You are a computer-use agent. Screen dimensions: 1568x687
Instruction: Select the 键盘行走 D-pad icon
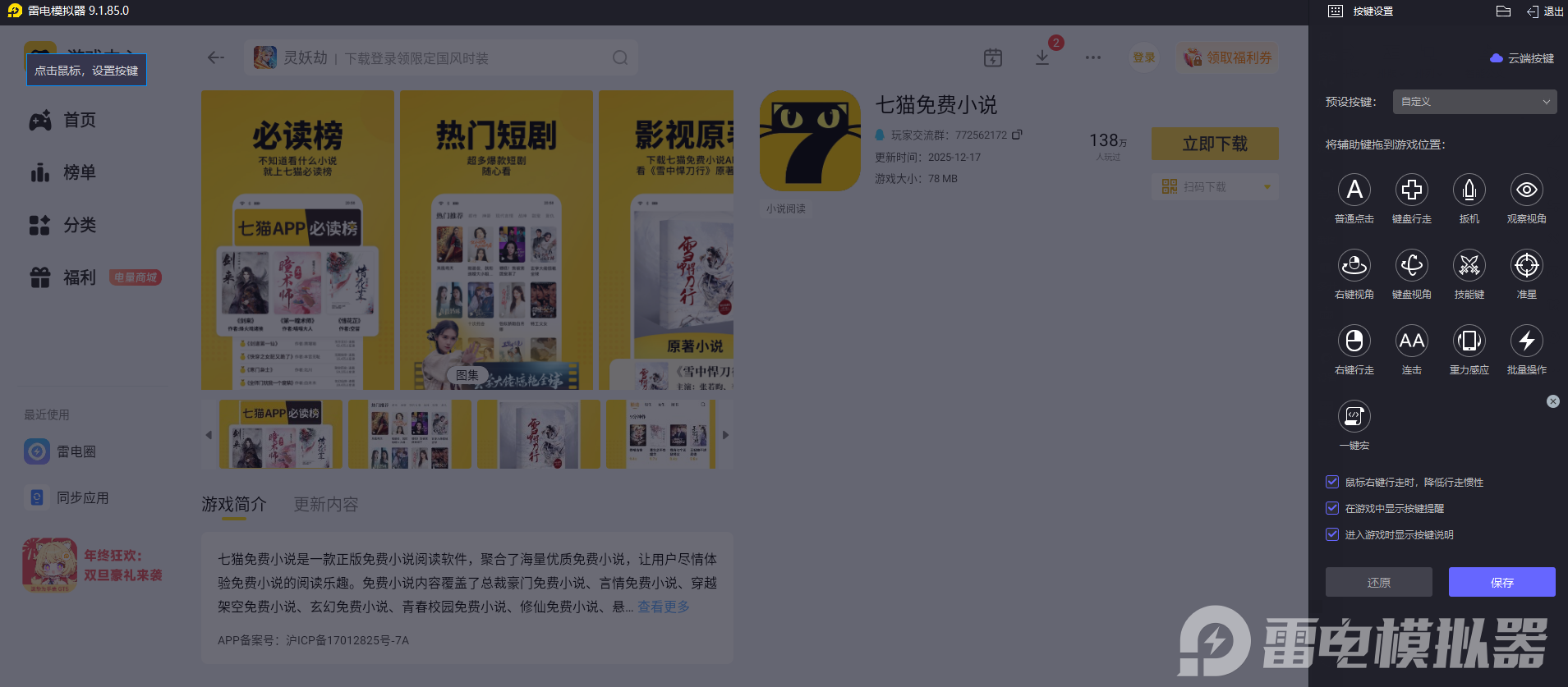coord(1412,190)
